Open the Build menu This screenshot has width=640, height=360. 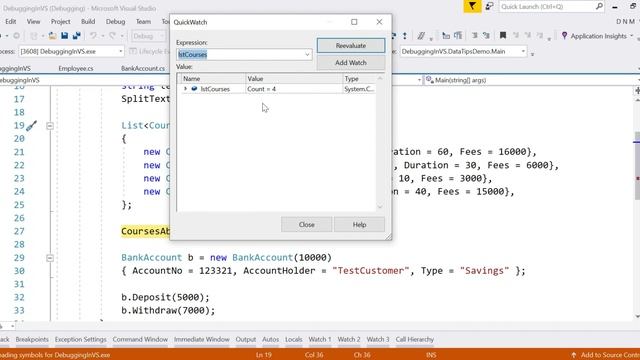88,22
